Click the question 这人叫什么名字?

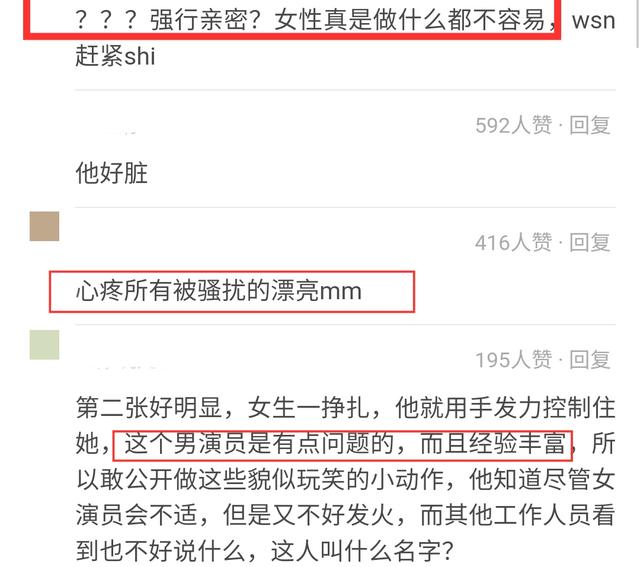tap(362, 551)
